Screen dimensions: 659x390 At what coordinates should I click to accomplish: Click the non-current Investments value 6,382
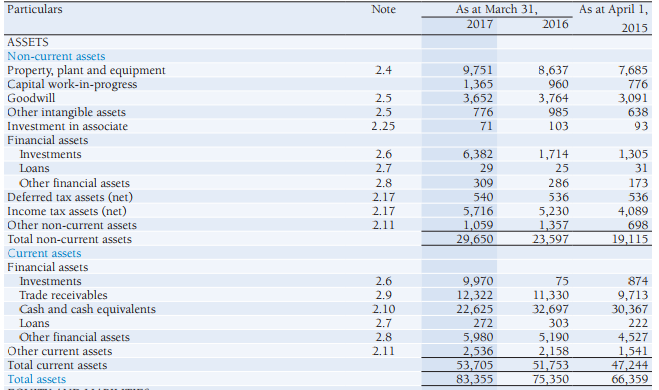[478, 154]
